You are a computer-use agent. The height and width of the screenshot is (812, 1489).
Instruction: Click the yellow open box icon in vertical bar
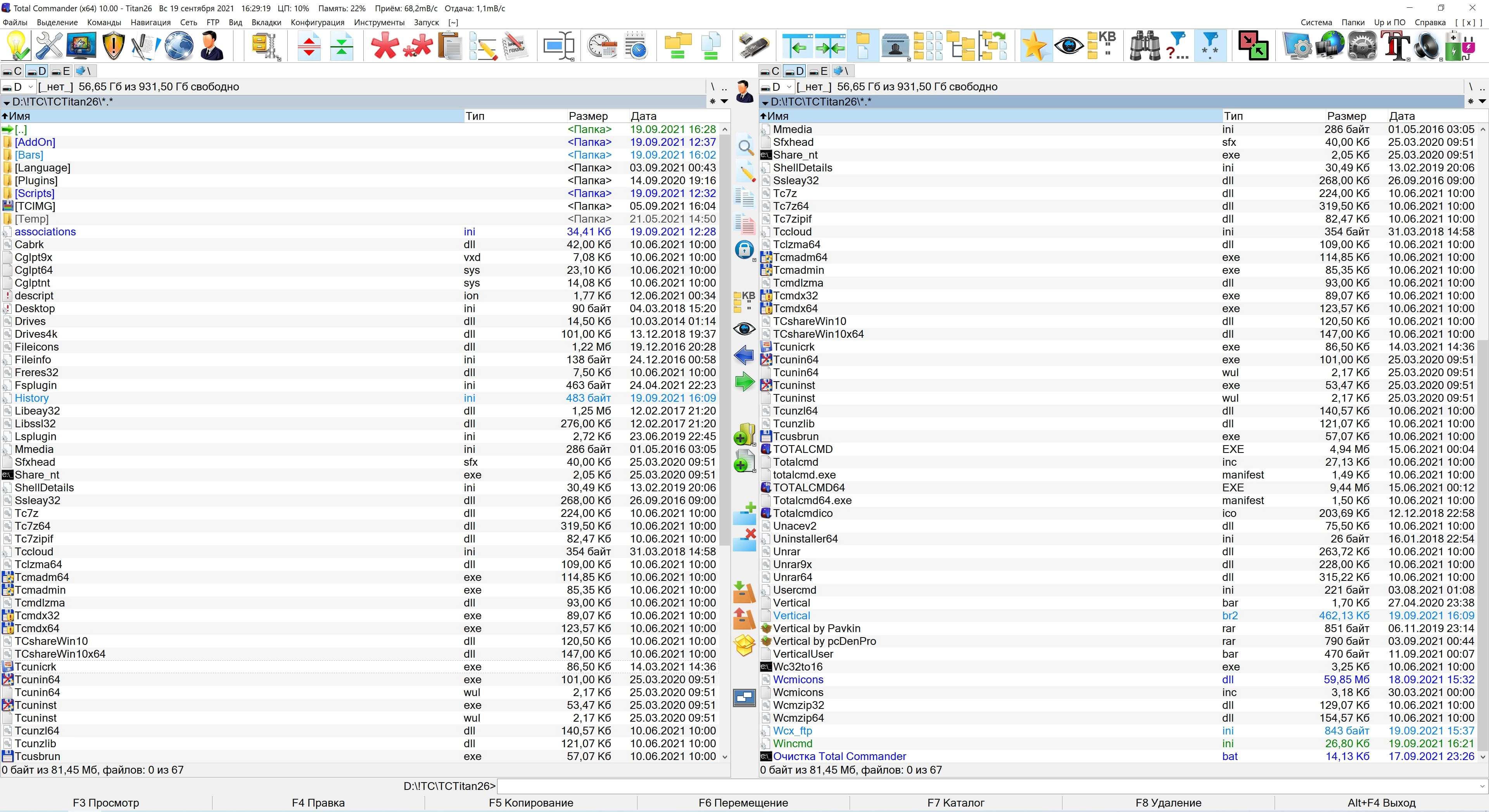coord(744,645)
